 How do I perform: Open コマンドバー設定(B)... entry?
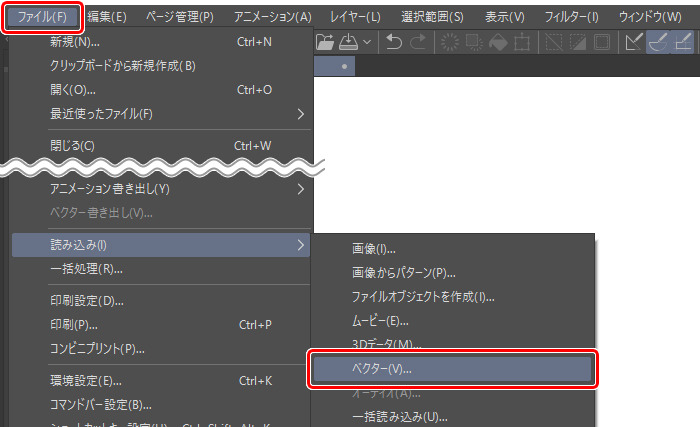click(161, 405)
